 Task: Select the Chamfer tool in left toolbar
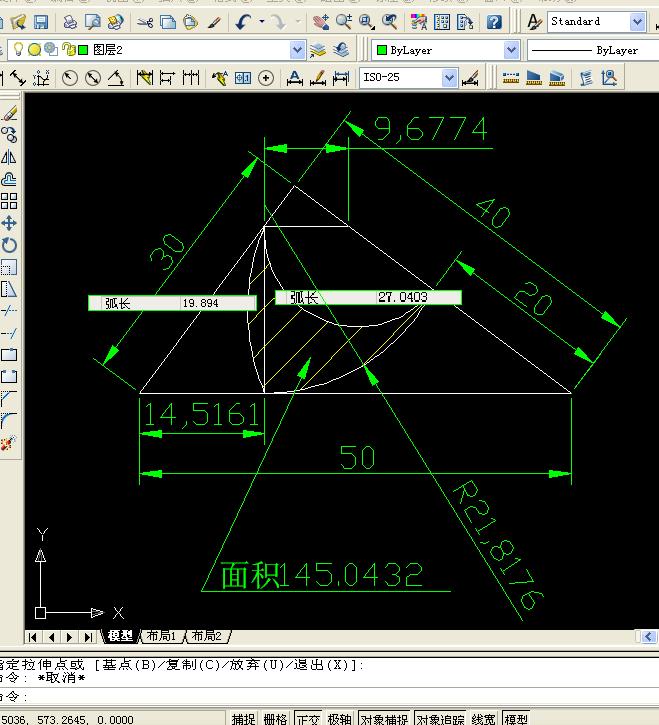(x=9, y=399)
